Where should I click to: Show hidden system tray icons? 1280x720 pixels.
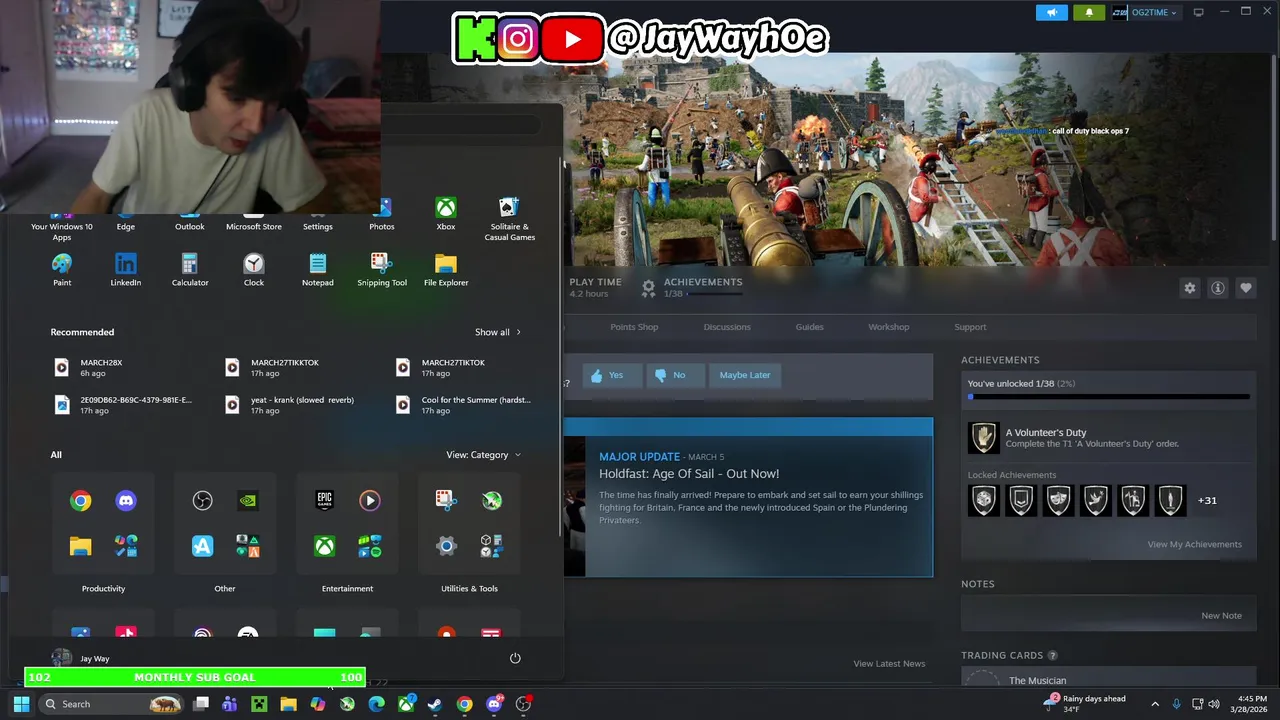coord(1155,704)
